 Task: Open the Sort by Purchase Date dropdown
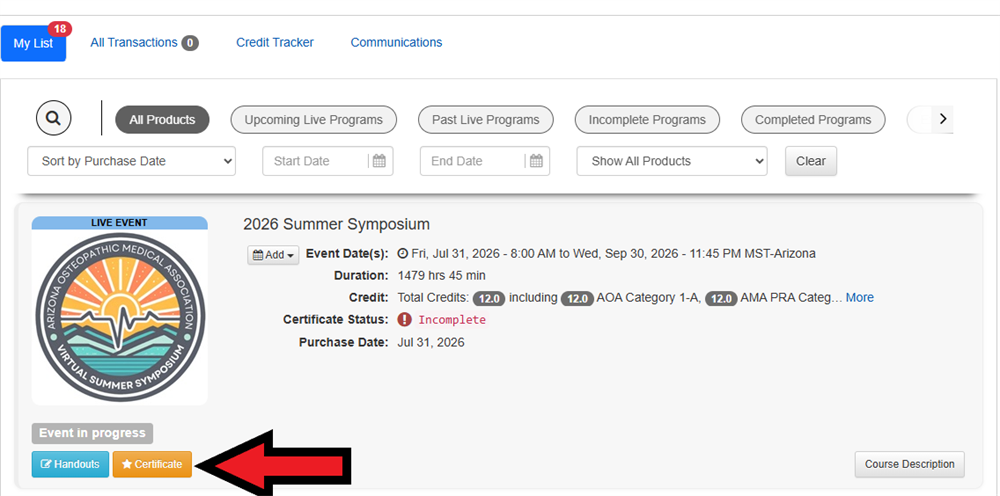coord(131,161)
